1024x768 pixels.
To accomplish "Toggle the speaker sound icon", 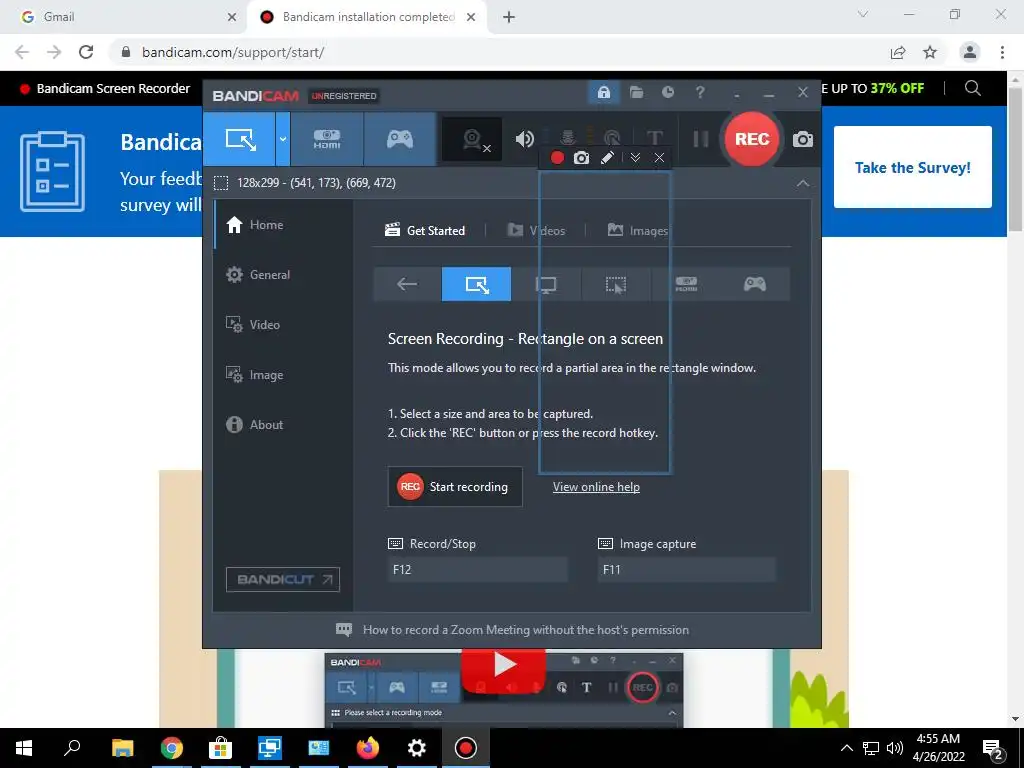I will 524,139.
